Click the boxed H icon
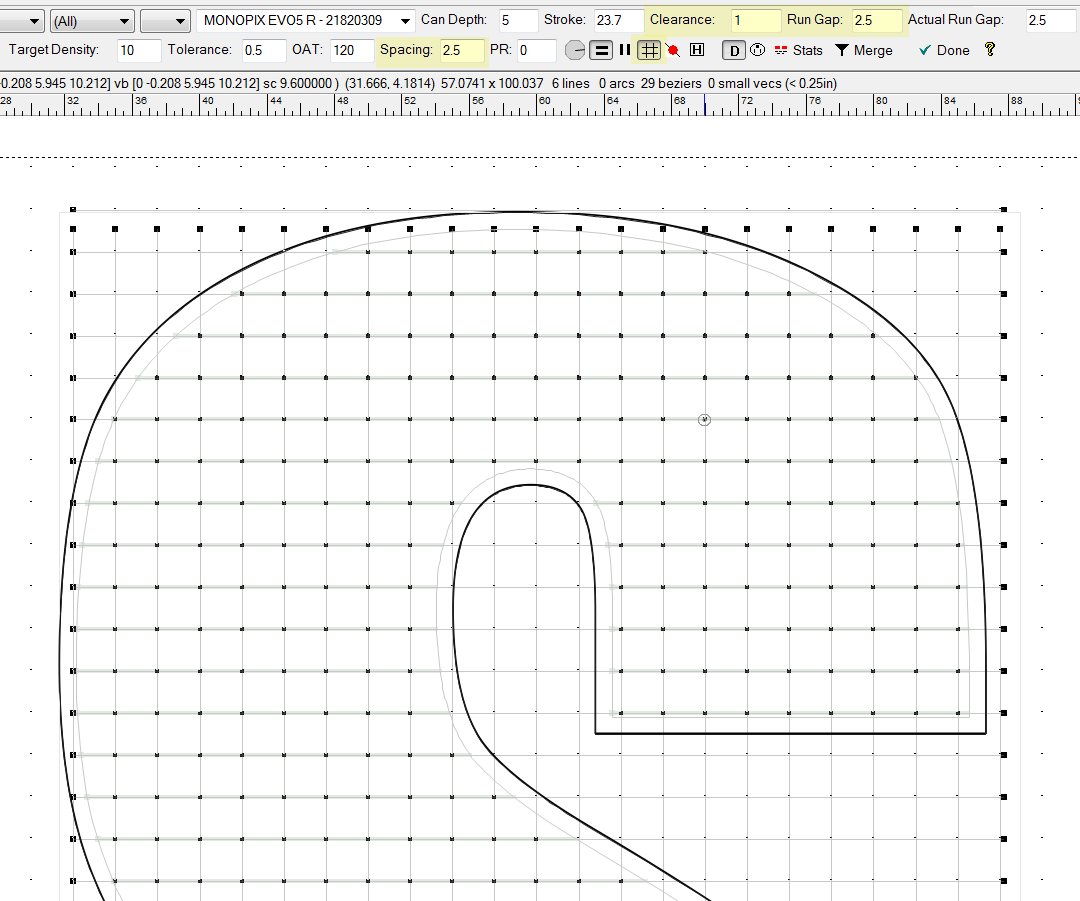Screen dimensions: 1080x901 pos(697,50)
